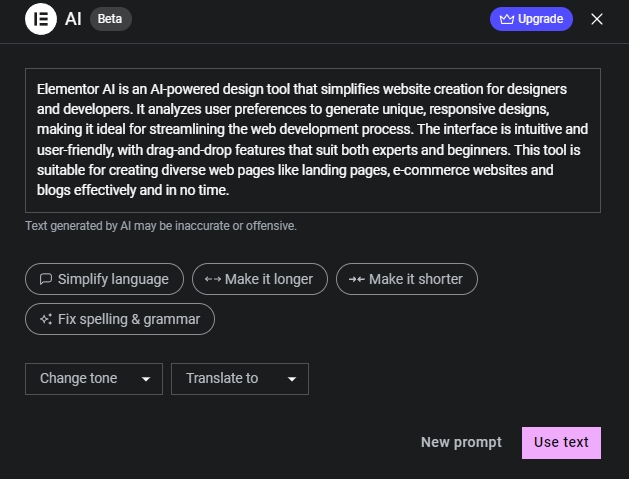Click the expand arrows icon for Make it longer
629x479 pixels.
point(212,280)
